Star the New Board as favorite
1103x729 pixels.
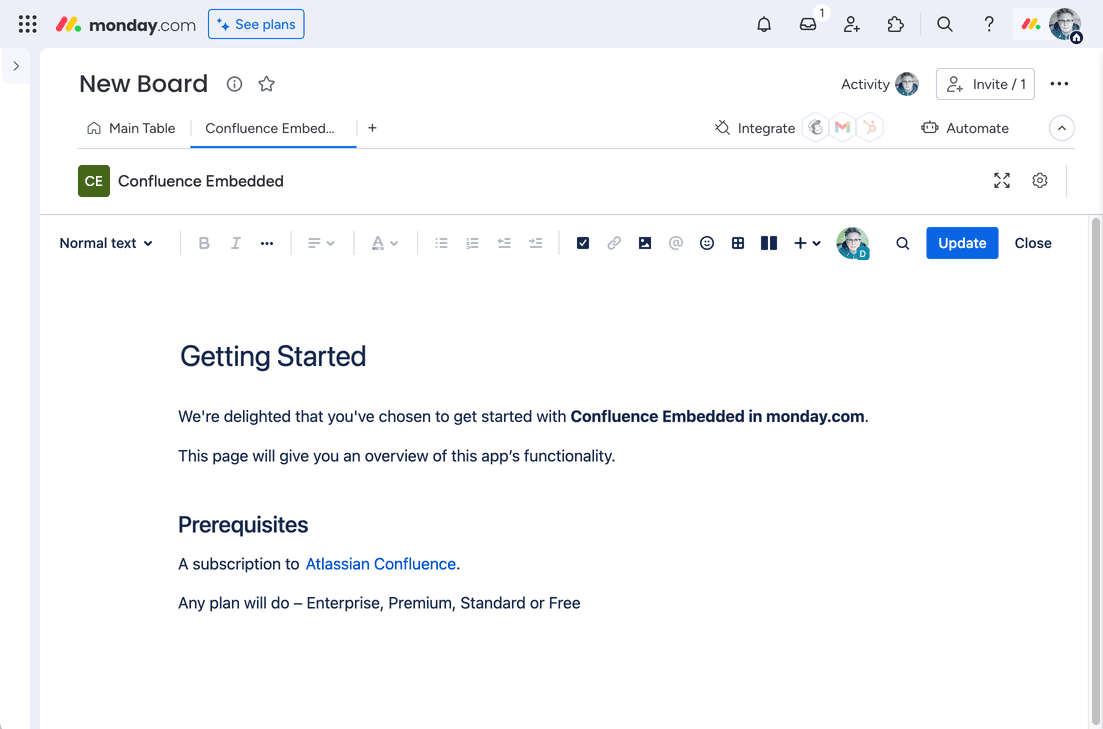[x=267, y=84]
